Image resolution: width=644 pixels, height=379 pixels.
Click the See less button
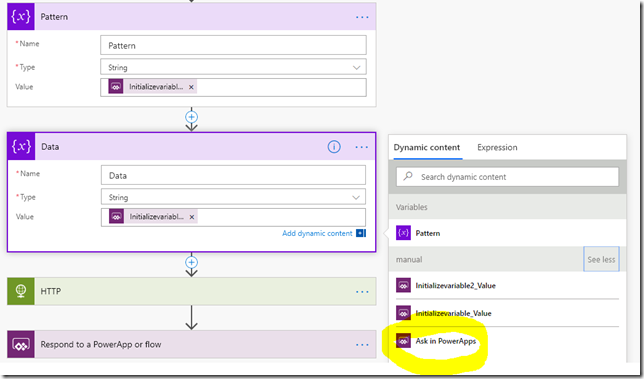(601, 260)
